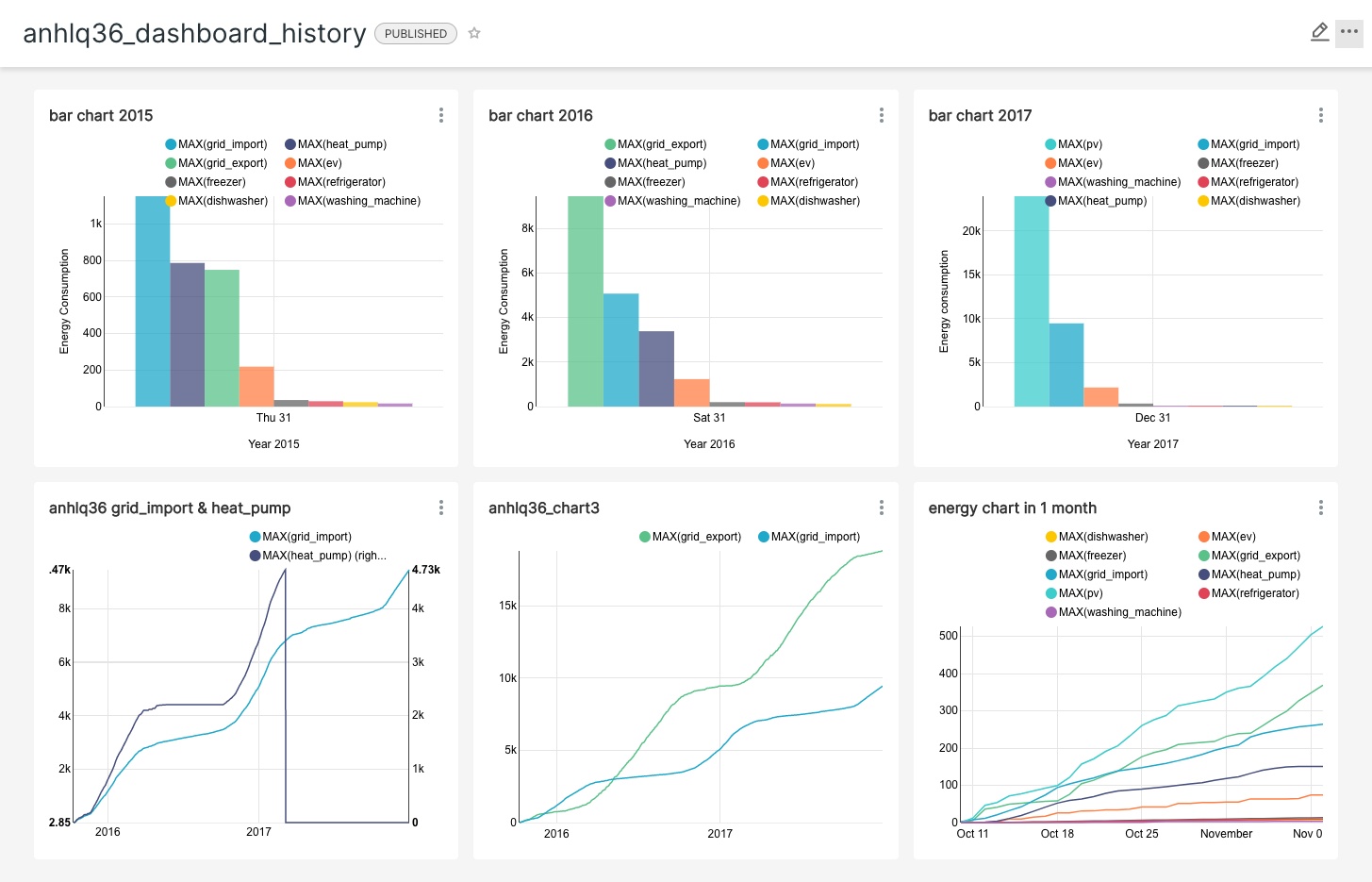Click the 'anhlq36_chart3' chart title

point(544,508)
